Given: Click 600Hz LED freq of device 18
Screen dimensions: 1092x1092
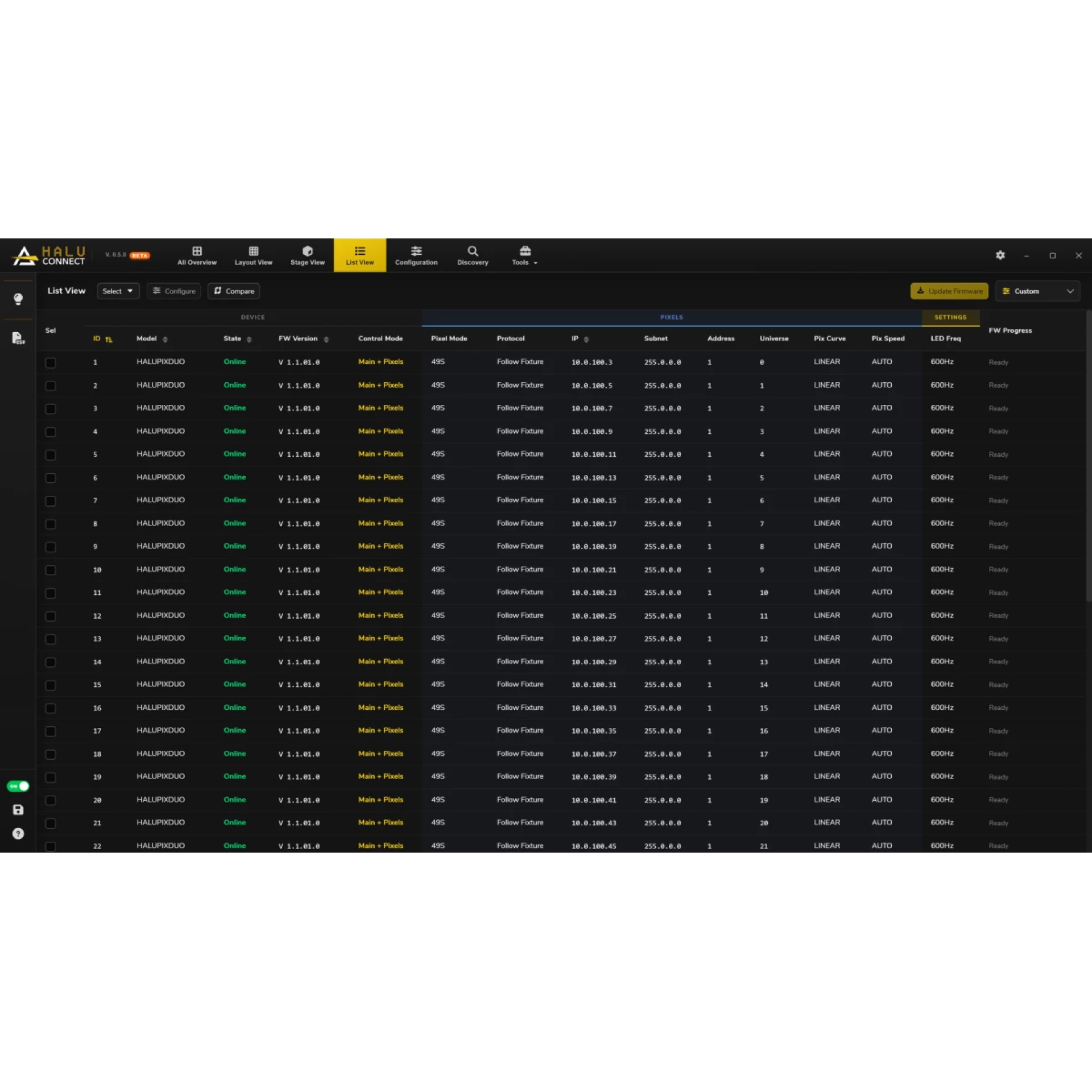Looking at the screenshot, I should coord(942,754).
